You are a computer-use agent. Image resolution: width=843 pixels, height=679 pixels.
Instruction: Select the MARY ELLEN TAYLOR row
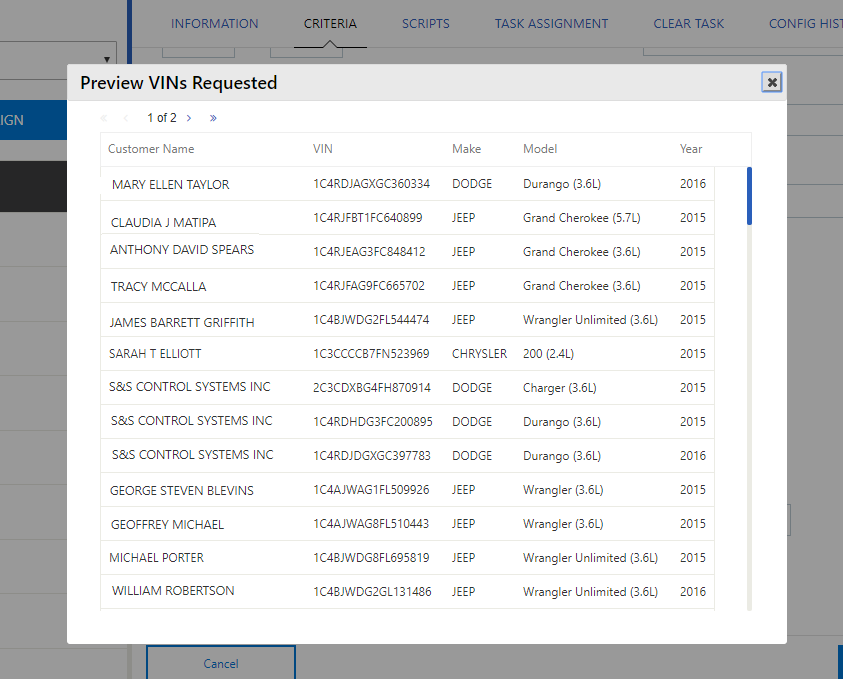(x=407, y=184)
